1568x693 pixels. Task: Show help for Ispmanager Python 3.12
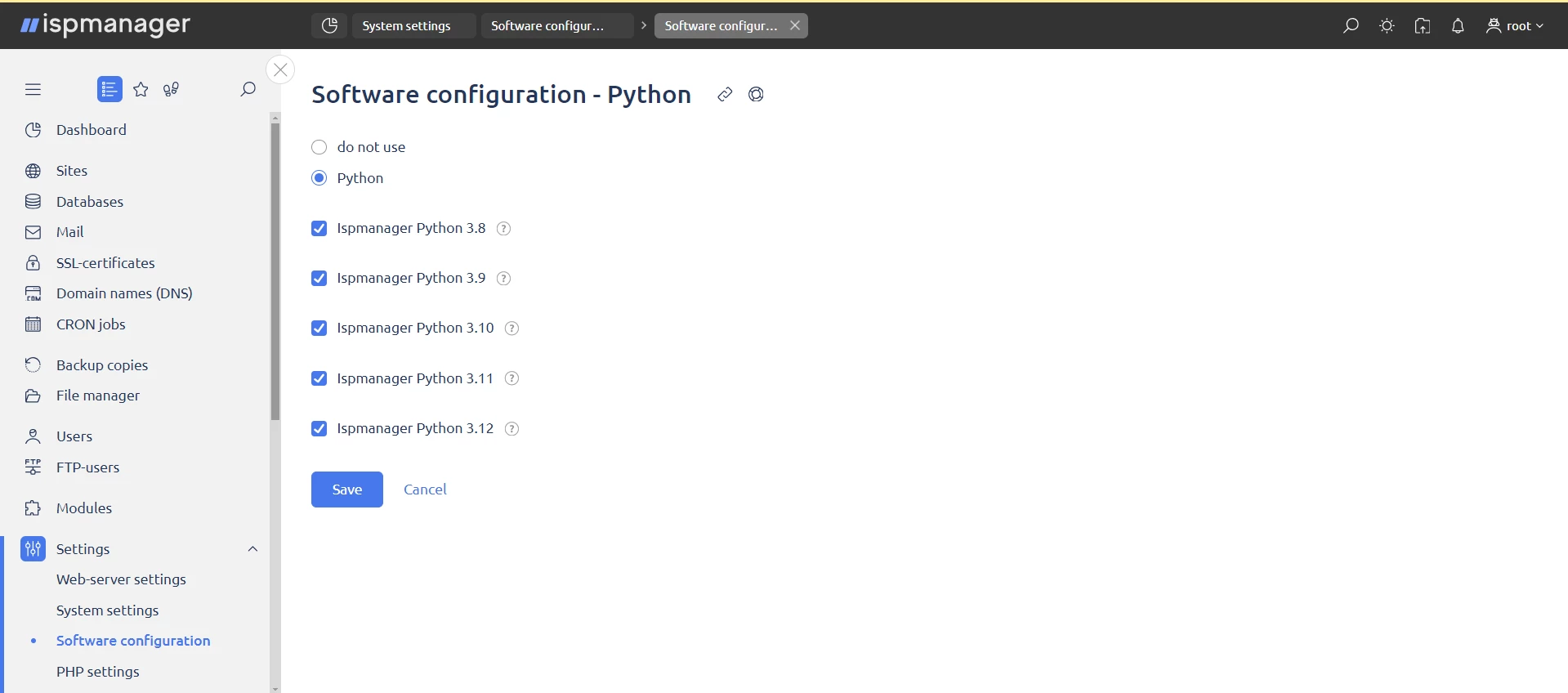[512, 429]
